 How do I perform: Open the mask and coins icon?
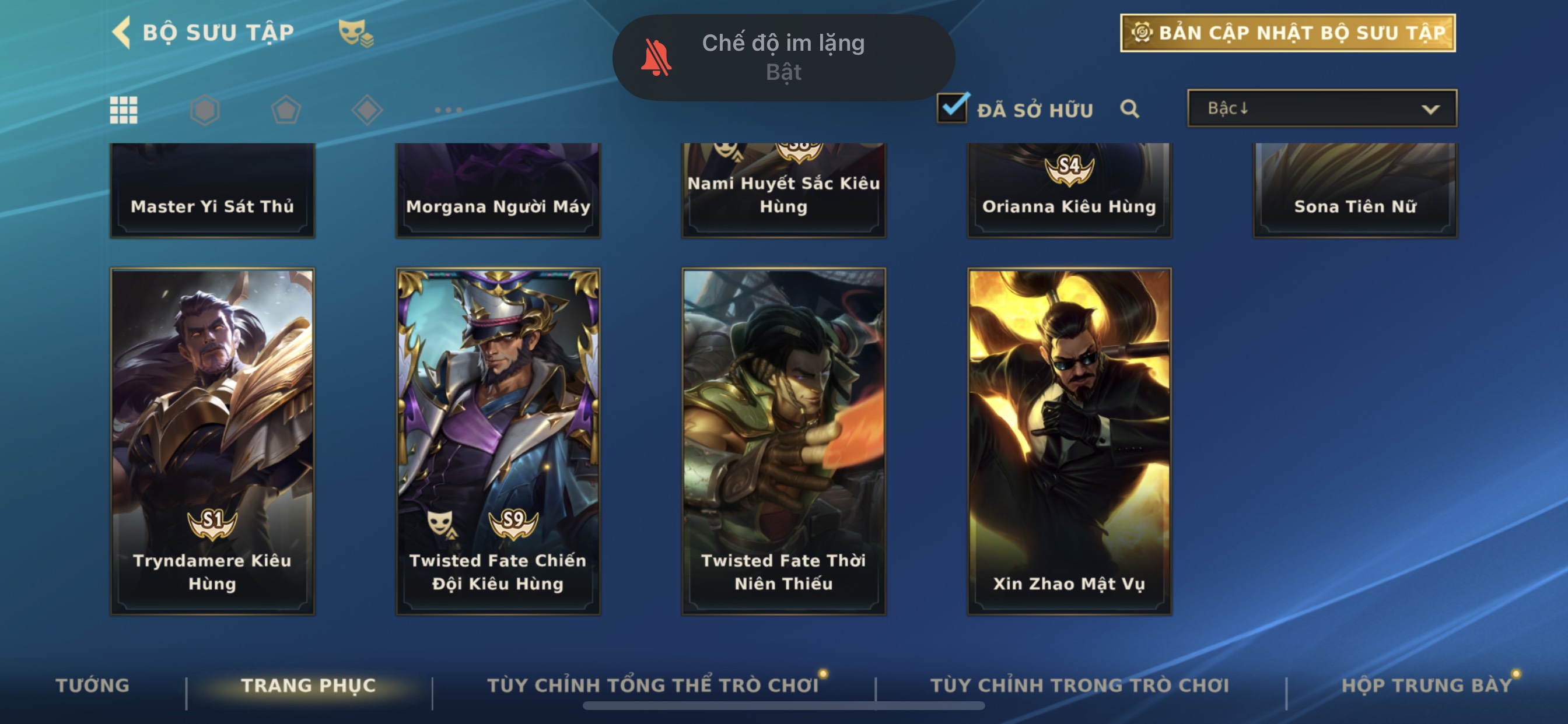(356, 33)
